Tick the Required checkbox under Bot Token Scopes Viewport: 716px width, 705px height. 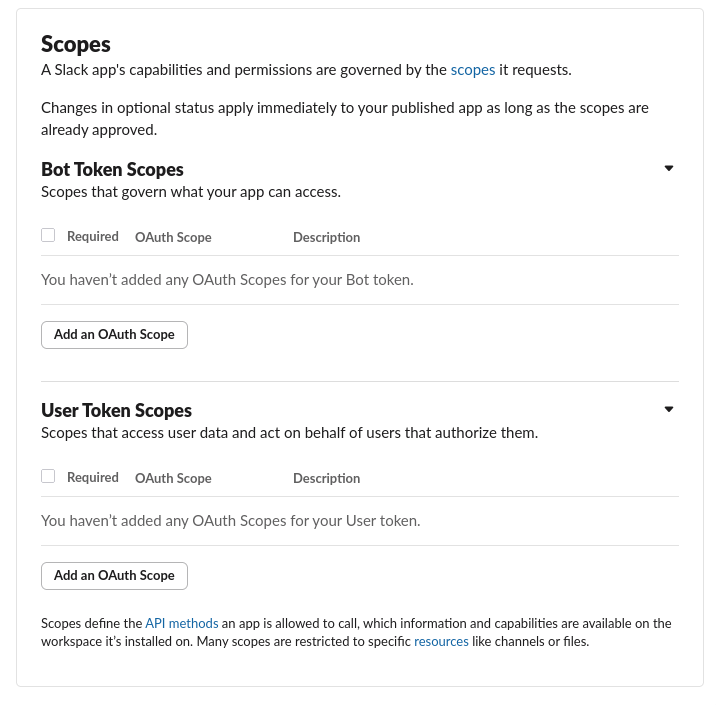tap(48, 235)
